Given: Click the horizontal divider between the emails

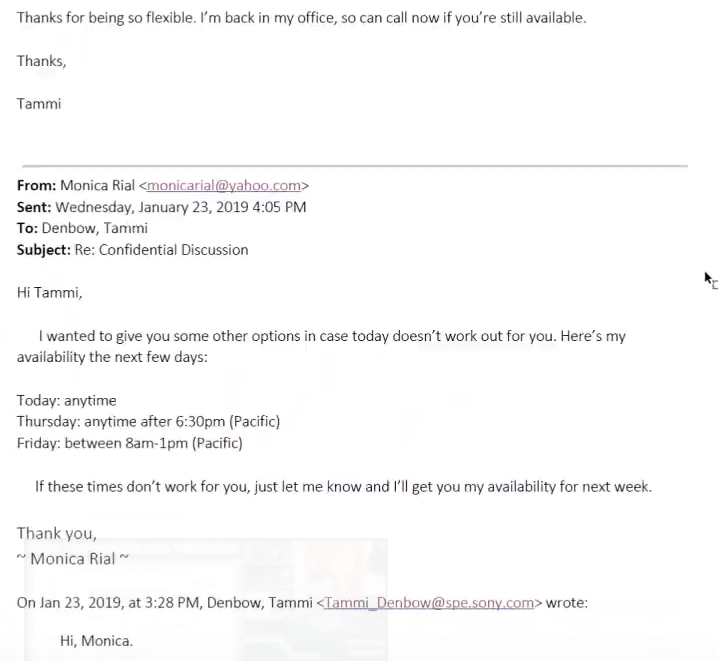Looking at the screenshot, I should pyautogui.click(x=355, y=166).
